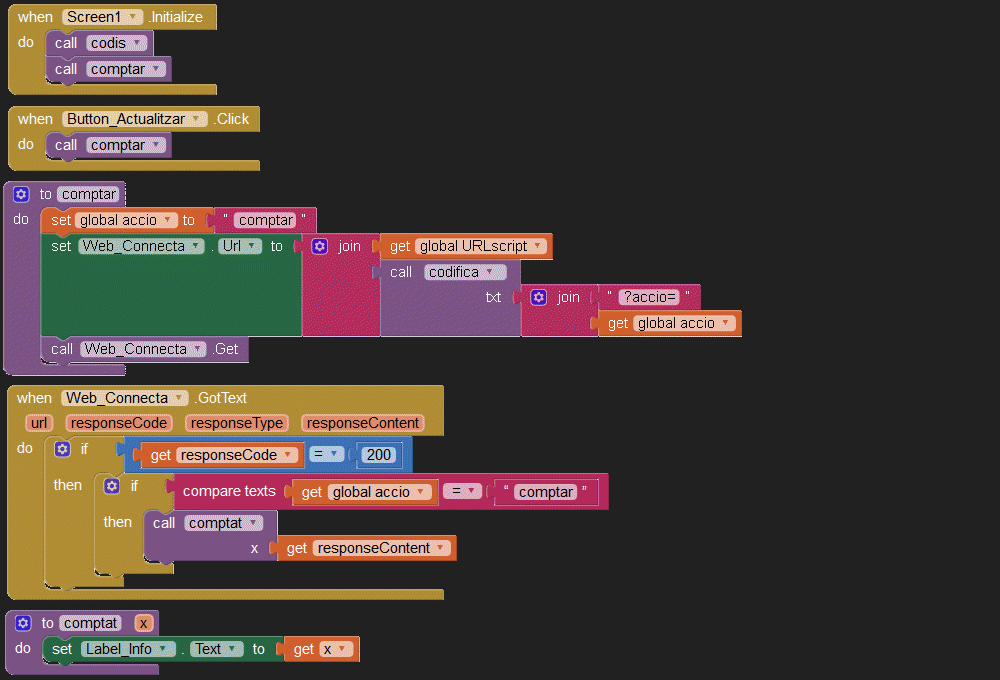Click the gear on the if block checking responseCode
The image size is (1000, 680).
point(62,449)
